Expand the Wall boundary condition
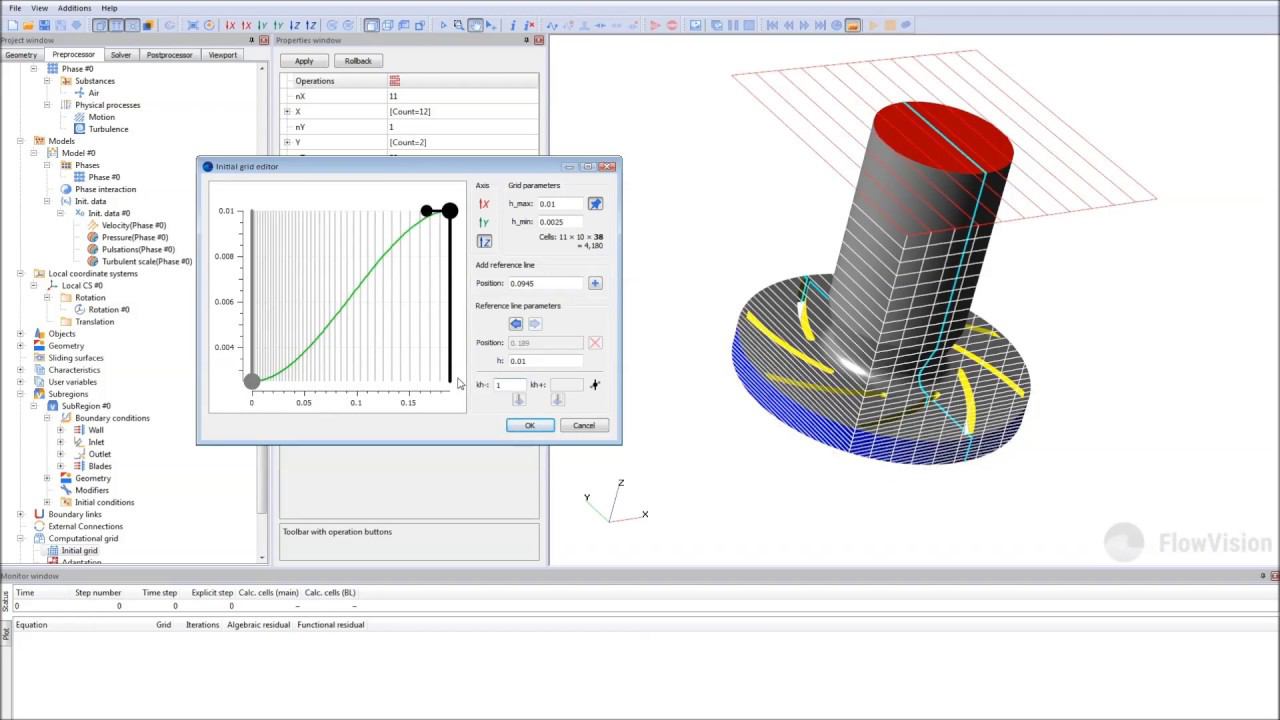Viewport: 1280px width, 720px height. pyautogui.click(x=60, y=430)
